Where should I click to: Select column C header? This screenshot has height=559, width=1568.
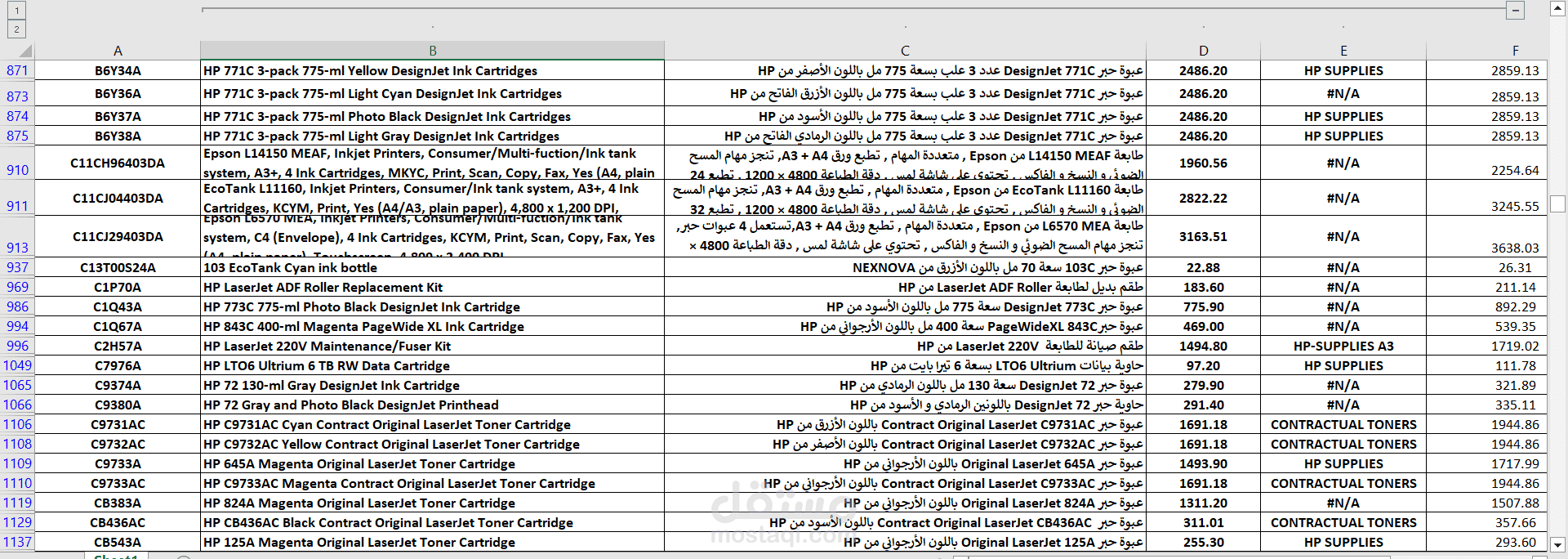tap(905, 51)
